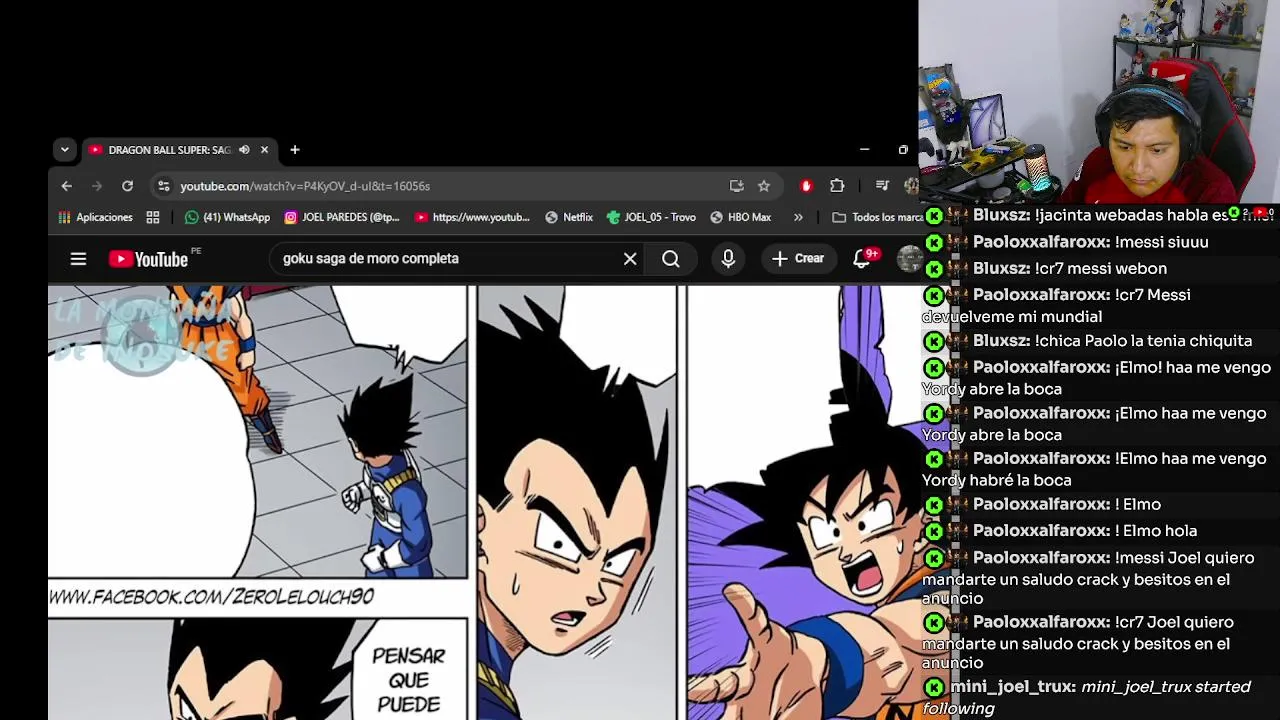
Task: Open the JOEL PAREDES Instagram bookmark
Action: pyautogui.click(x=342, y=217)
